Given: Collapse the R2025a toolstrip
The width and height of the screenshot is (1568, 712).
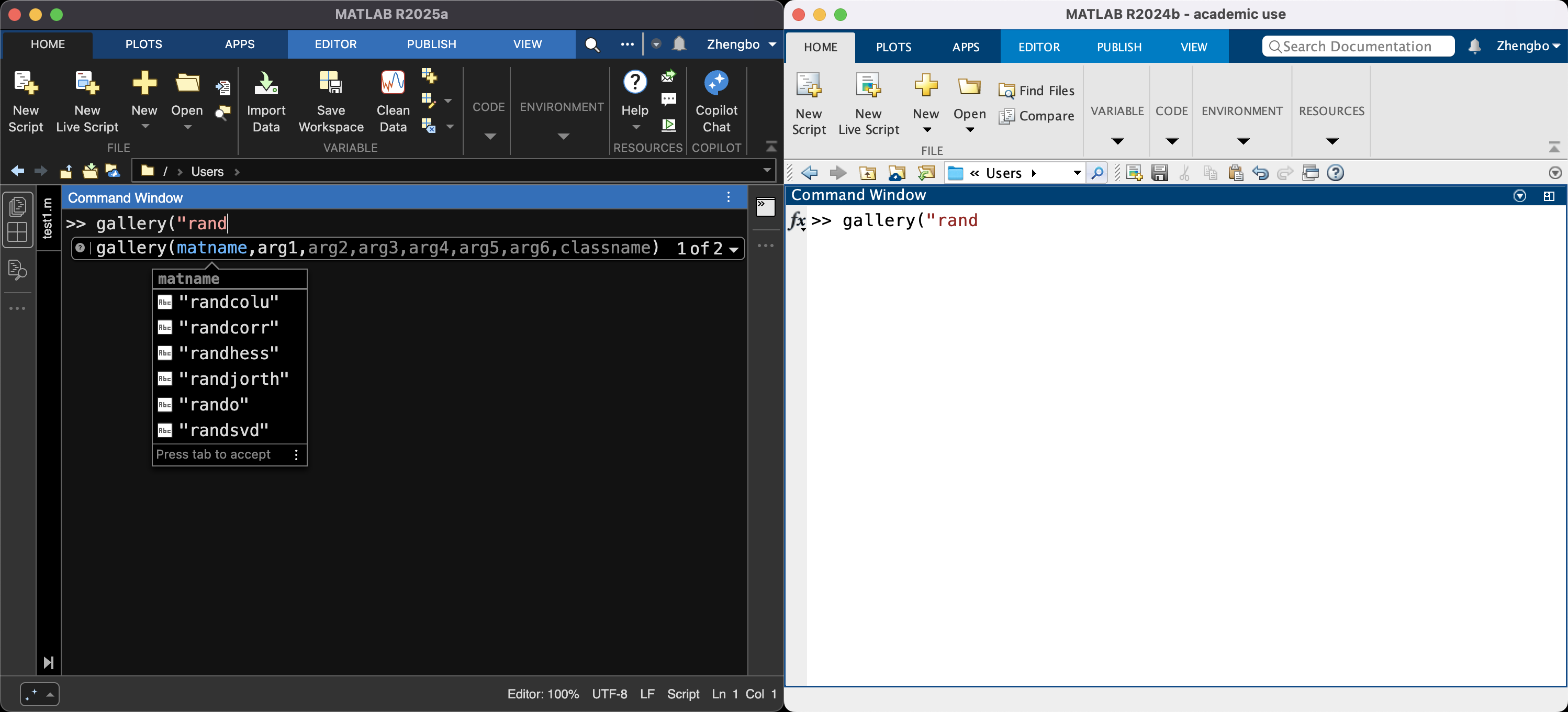Looking at the screenshot, I should pyautogui.click(x=770, y=147).
